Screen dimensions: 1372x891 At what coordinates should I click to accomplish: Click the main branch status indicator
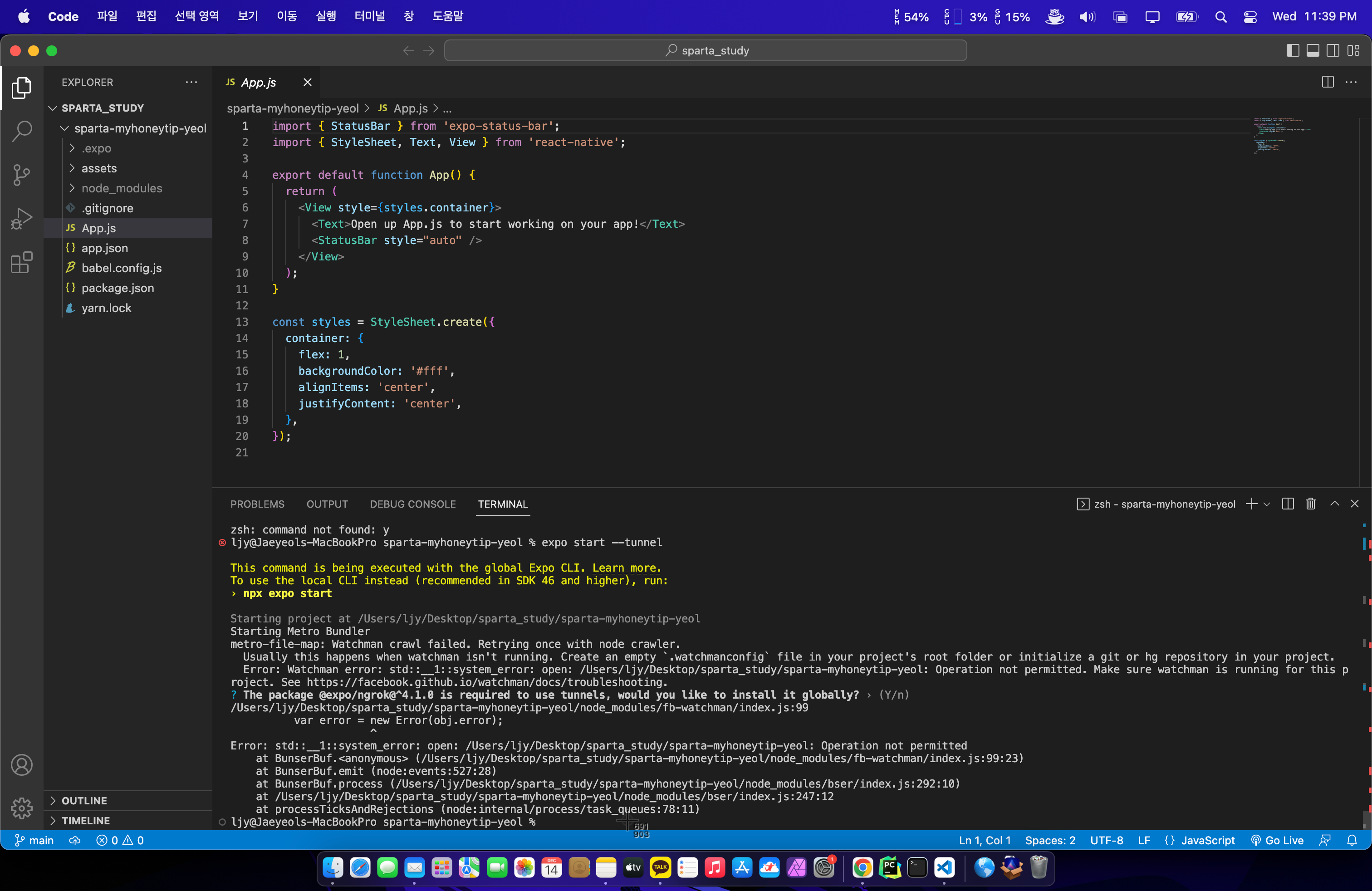34,840
